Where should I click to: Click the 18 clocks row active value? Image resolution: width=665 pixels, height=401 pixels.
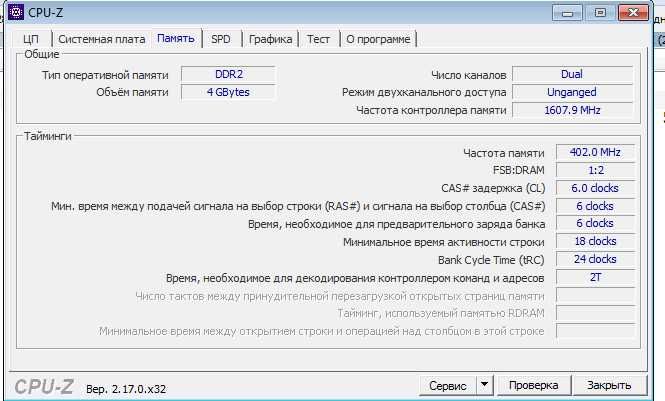point(595,241)
